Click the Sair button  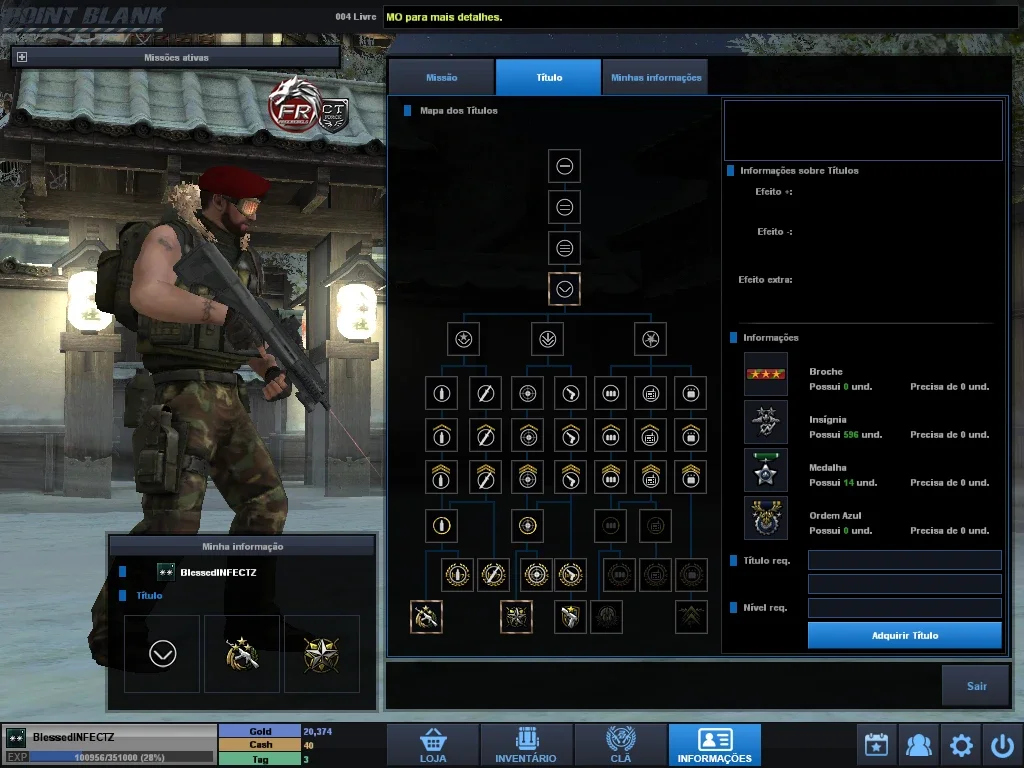point(976,686)
